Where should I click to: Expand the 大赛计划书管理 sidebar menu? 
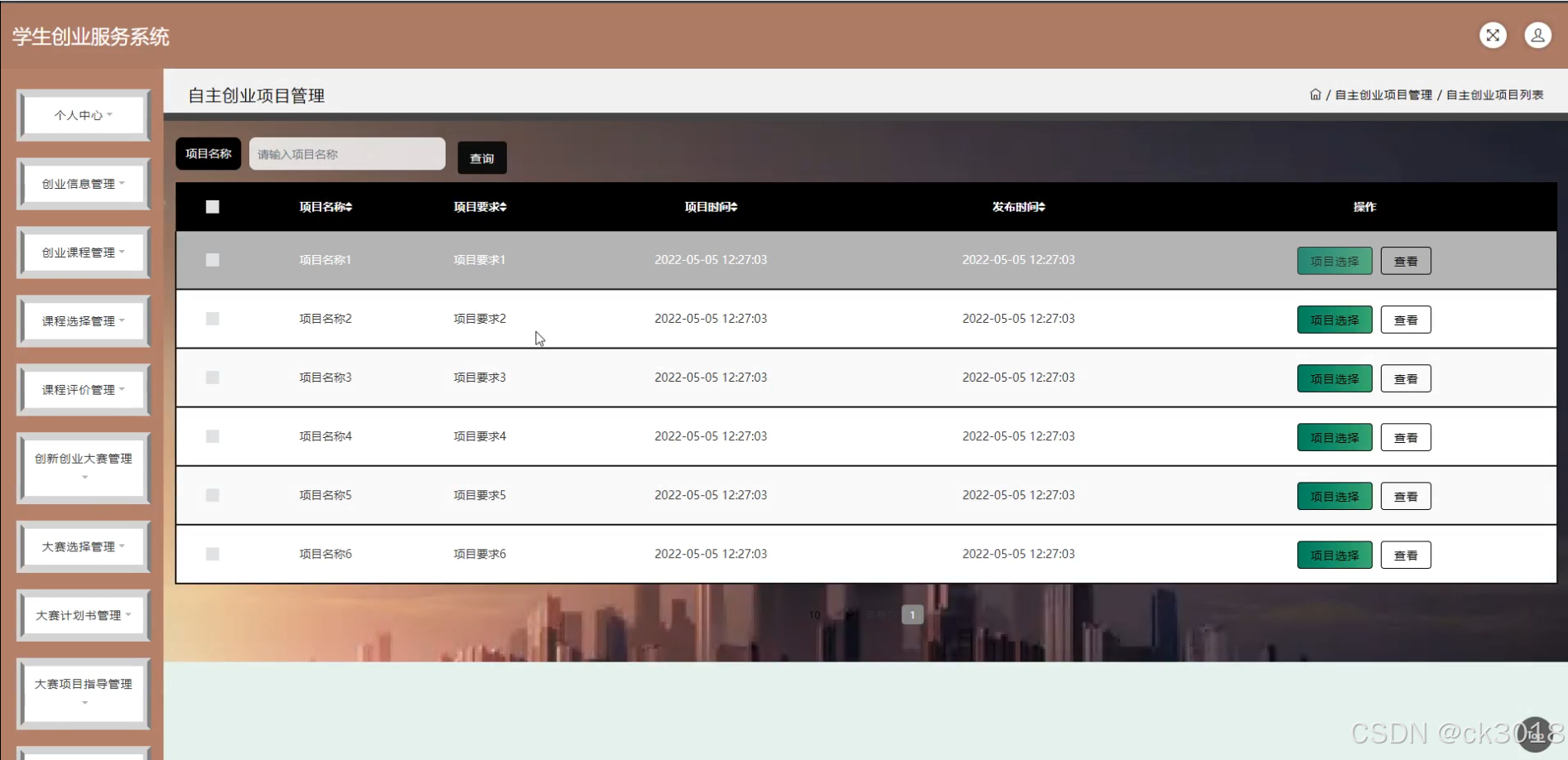click(x=84, y=615)
